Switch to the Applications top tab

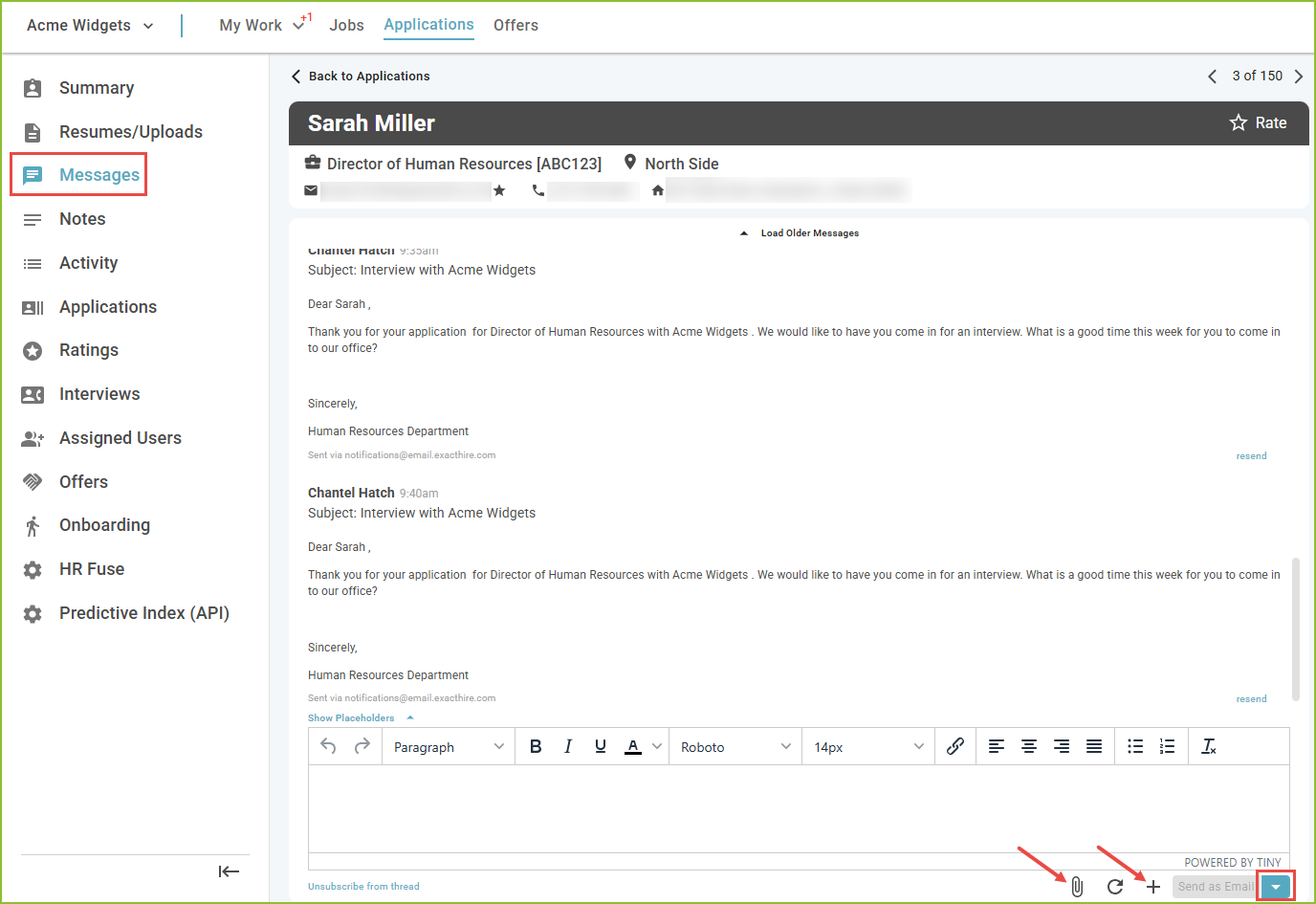(x=428, y=25)
